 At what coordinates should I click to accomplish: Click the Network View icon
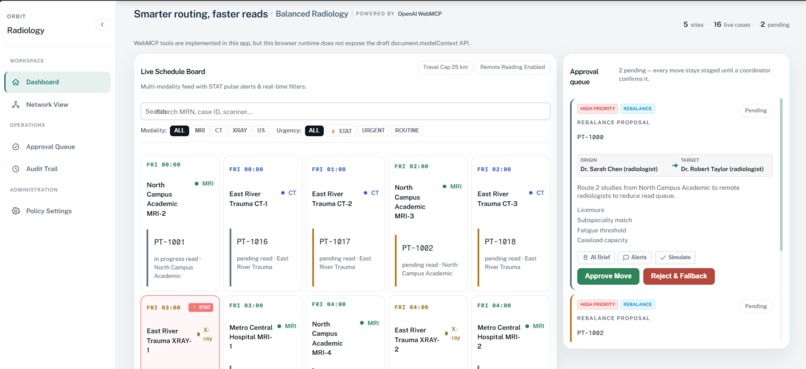coord(15,105)
